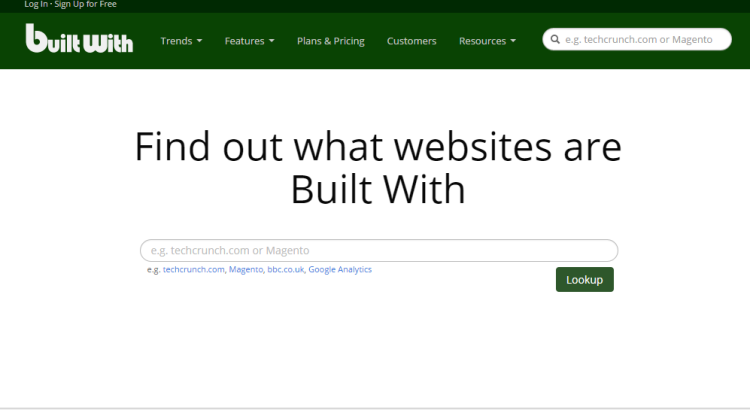This screenshot has width=750, height=410.
Task: Select the Google Analytics example link
Action: coord(340,269)
